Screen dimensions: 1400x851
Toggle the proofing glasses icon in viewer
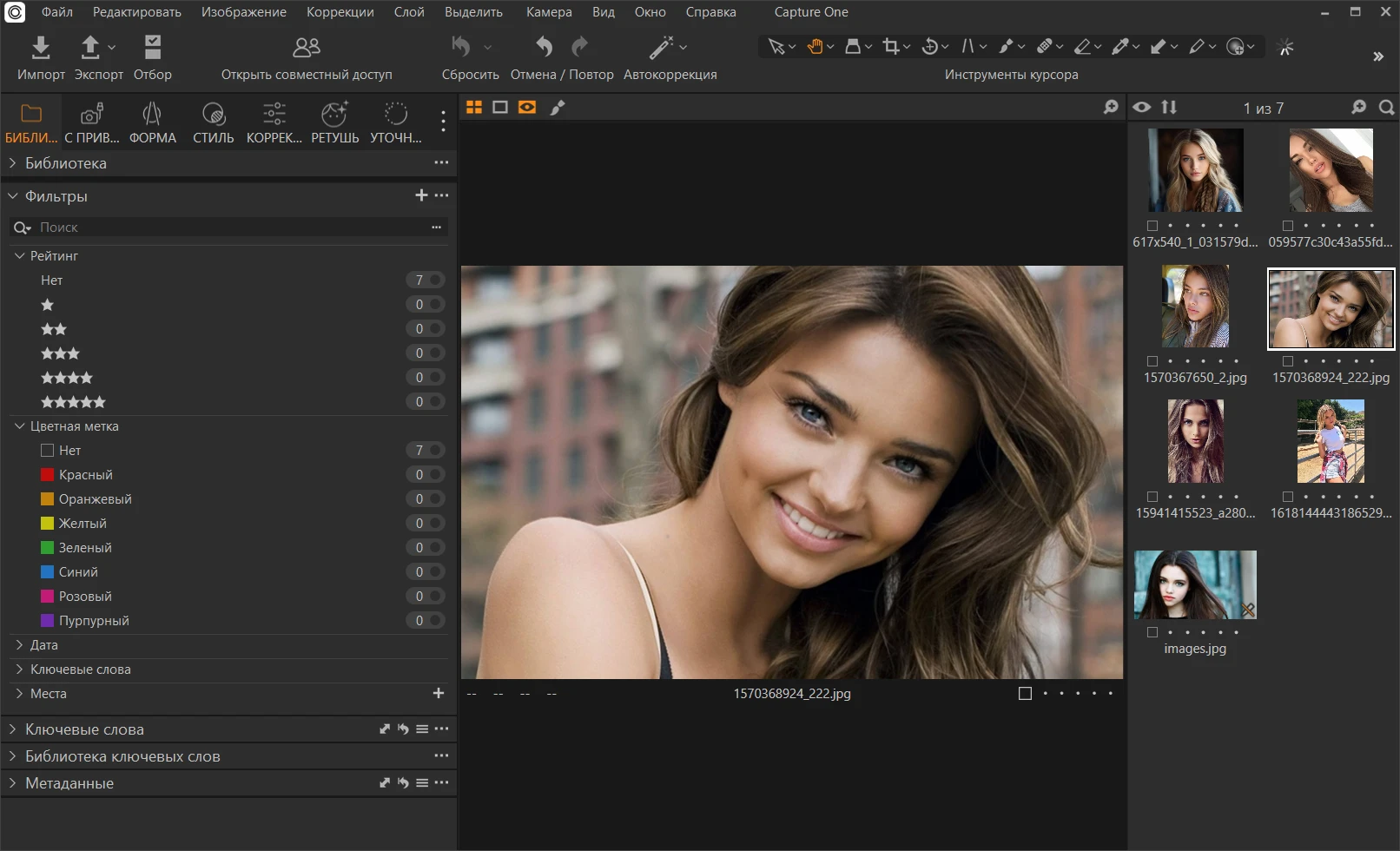click(527, 107)
